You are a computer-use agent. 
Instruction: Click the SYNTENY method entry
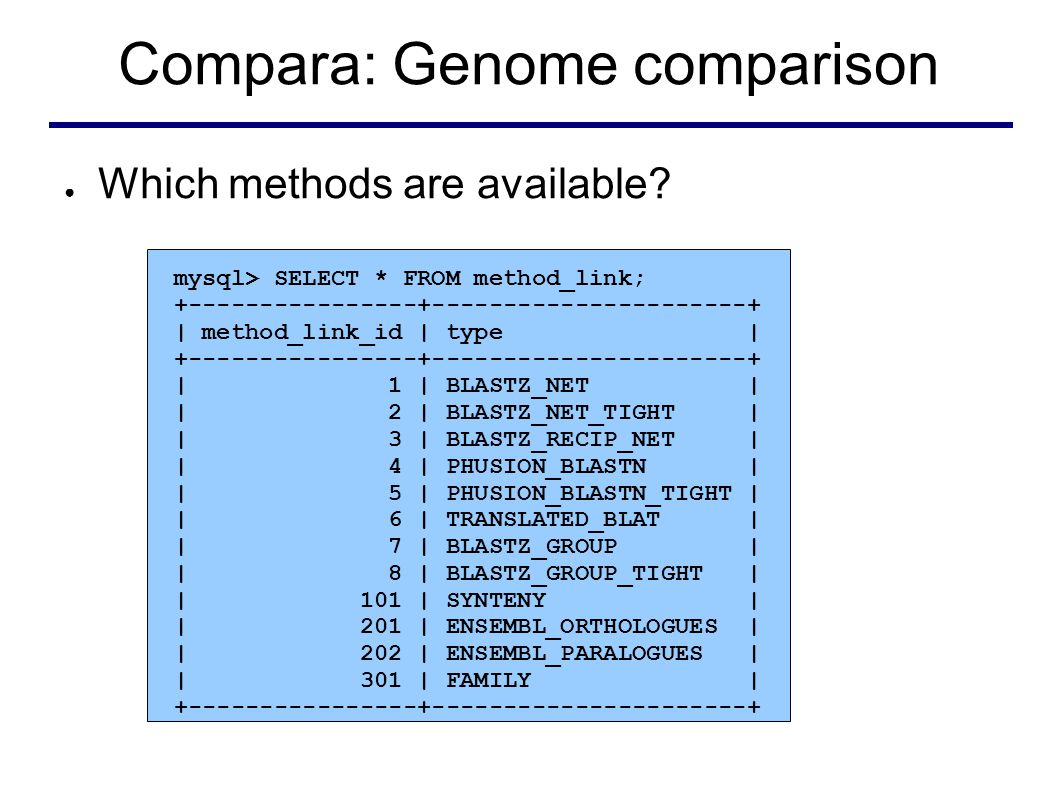click(496, 600)
